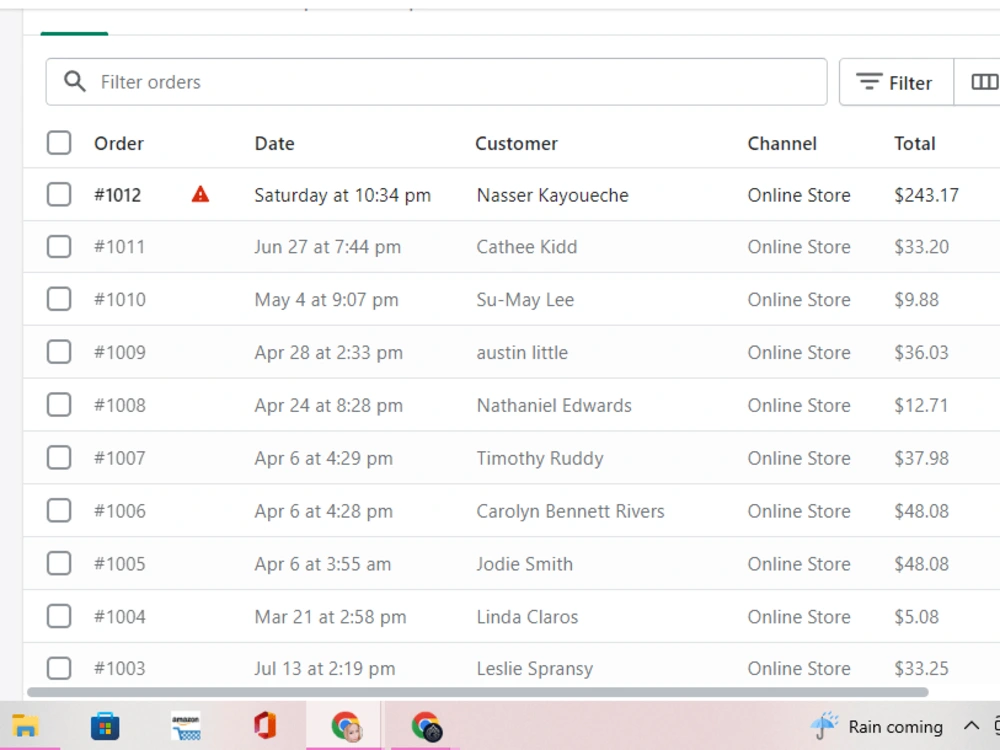Click customer Nasser Kayoueche
Viewport: 1000px width, 750px height.
coord(552,195)
